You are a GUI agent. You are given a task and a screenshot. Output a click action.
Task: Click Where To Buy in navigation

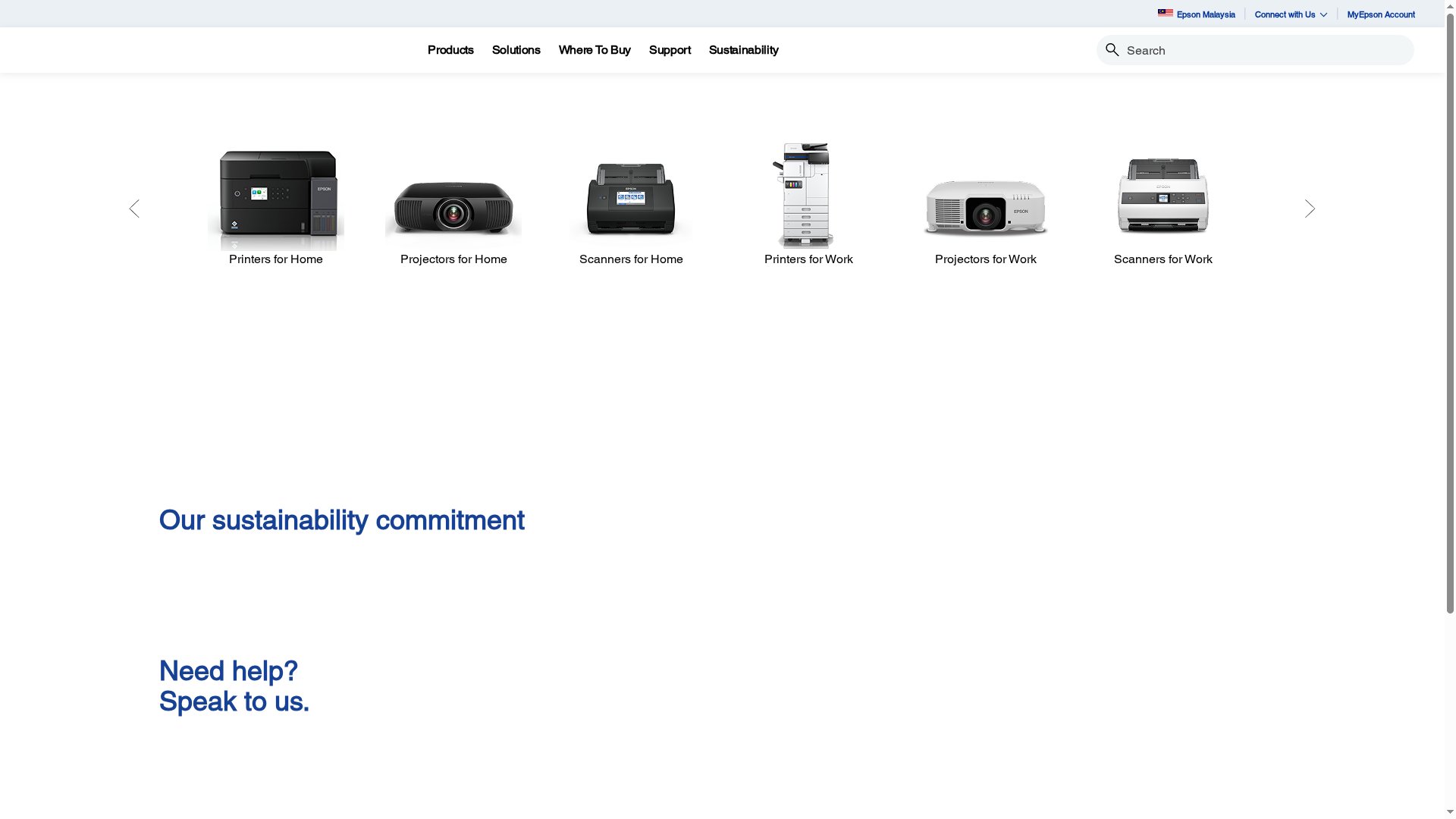595,50
